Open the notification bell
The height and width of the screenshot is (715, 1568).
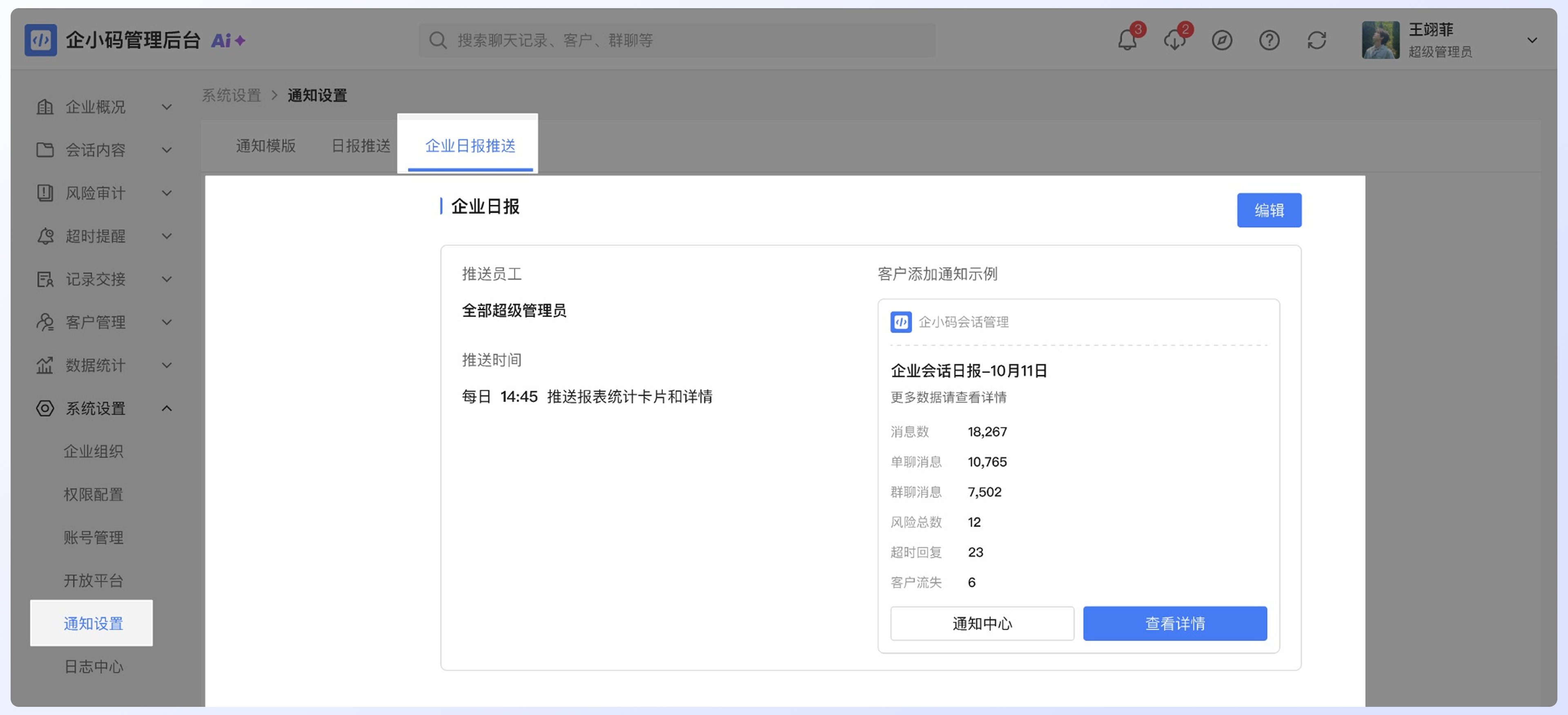tap(1127, 41)
